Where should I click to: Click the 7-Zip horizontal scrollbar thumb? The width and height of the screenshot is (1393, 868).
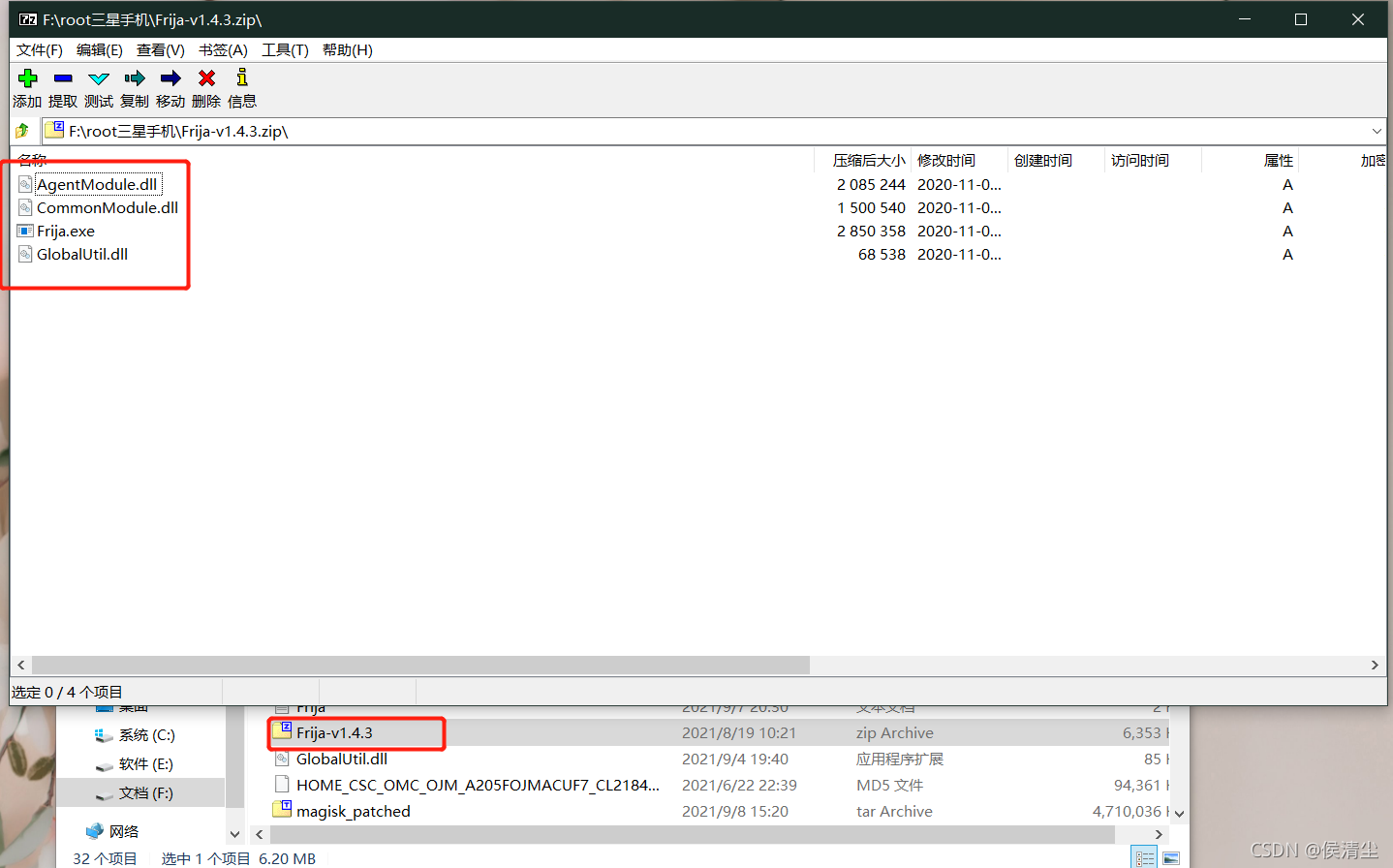(x=420, y=665)
